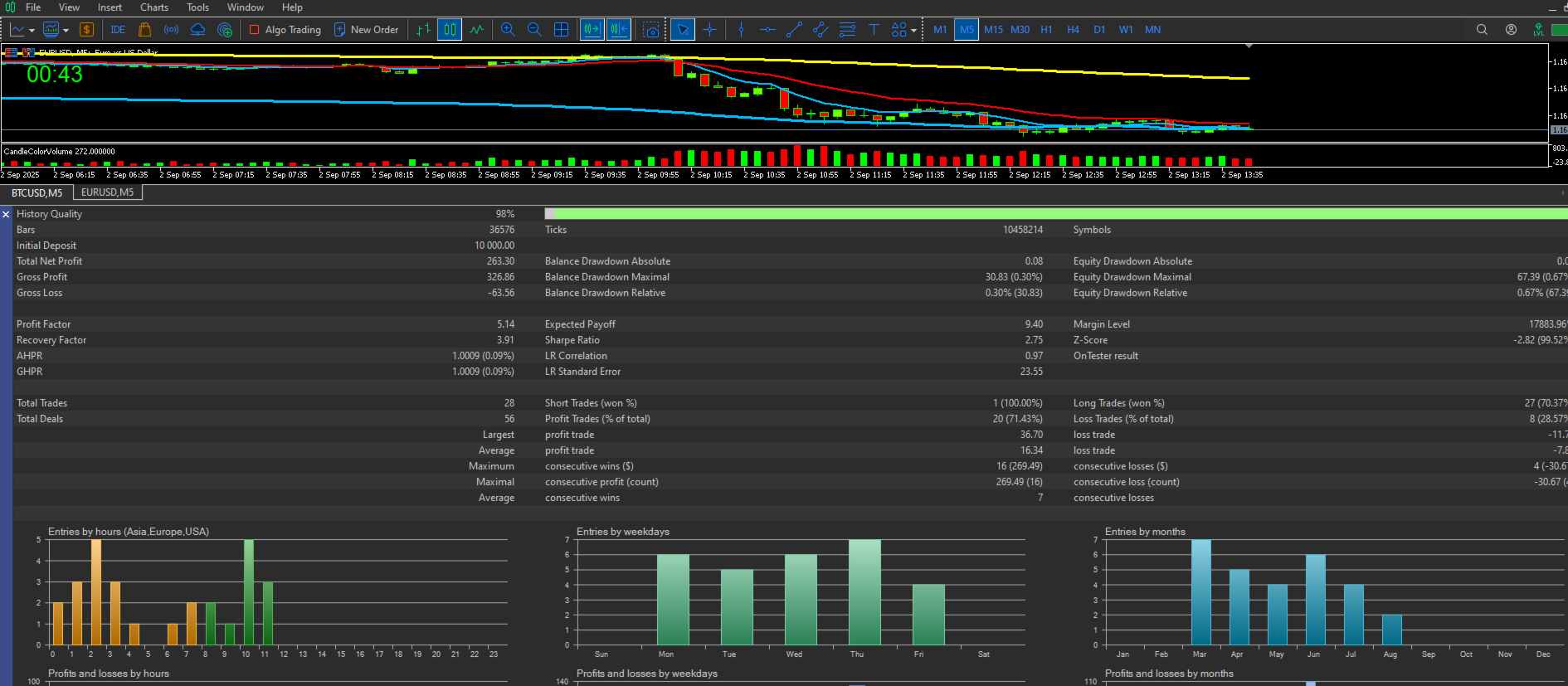Expand the new chart dropdown arrow
Viewport: 1568px width, 686px height.
[x=32, y=31]
